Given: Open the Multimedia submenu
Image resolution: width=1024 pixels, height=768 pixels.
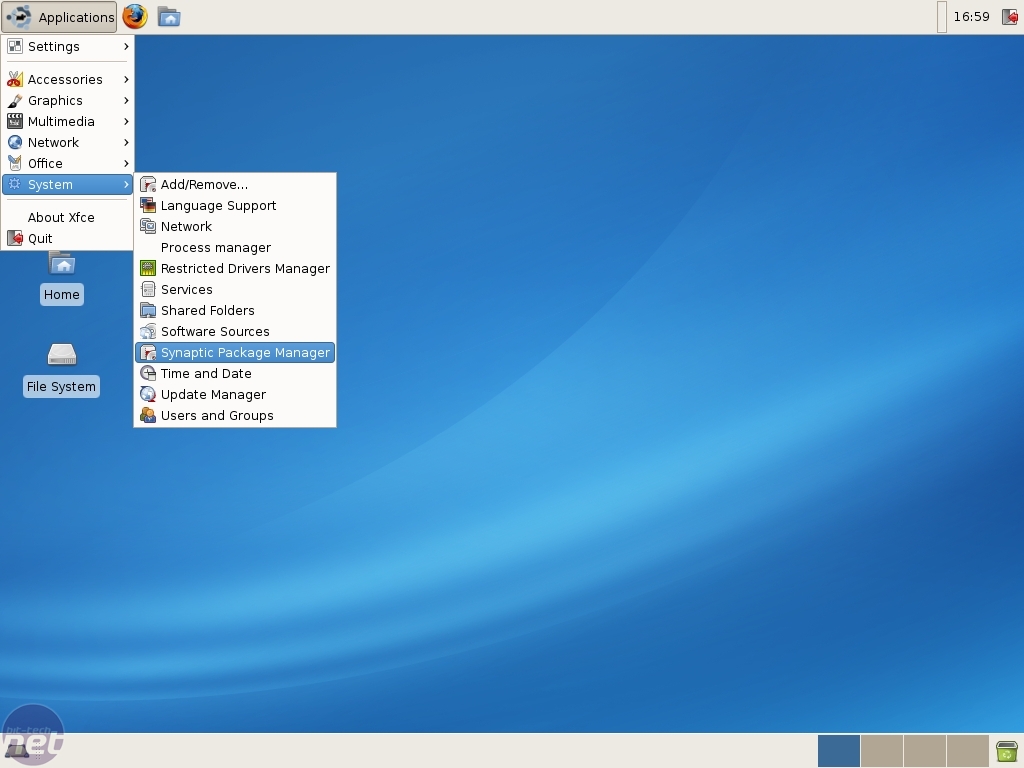Looking at the screenshot, I should 67,121.
